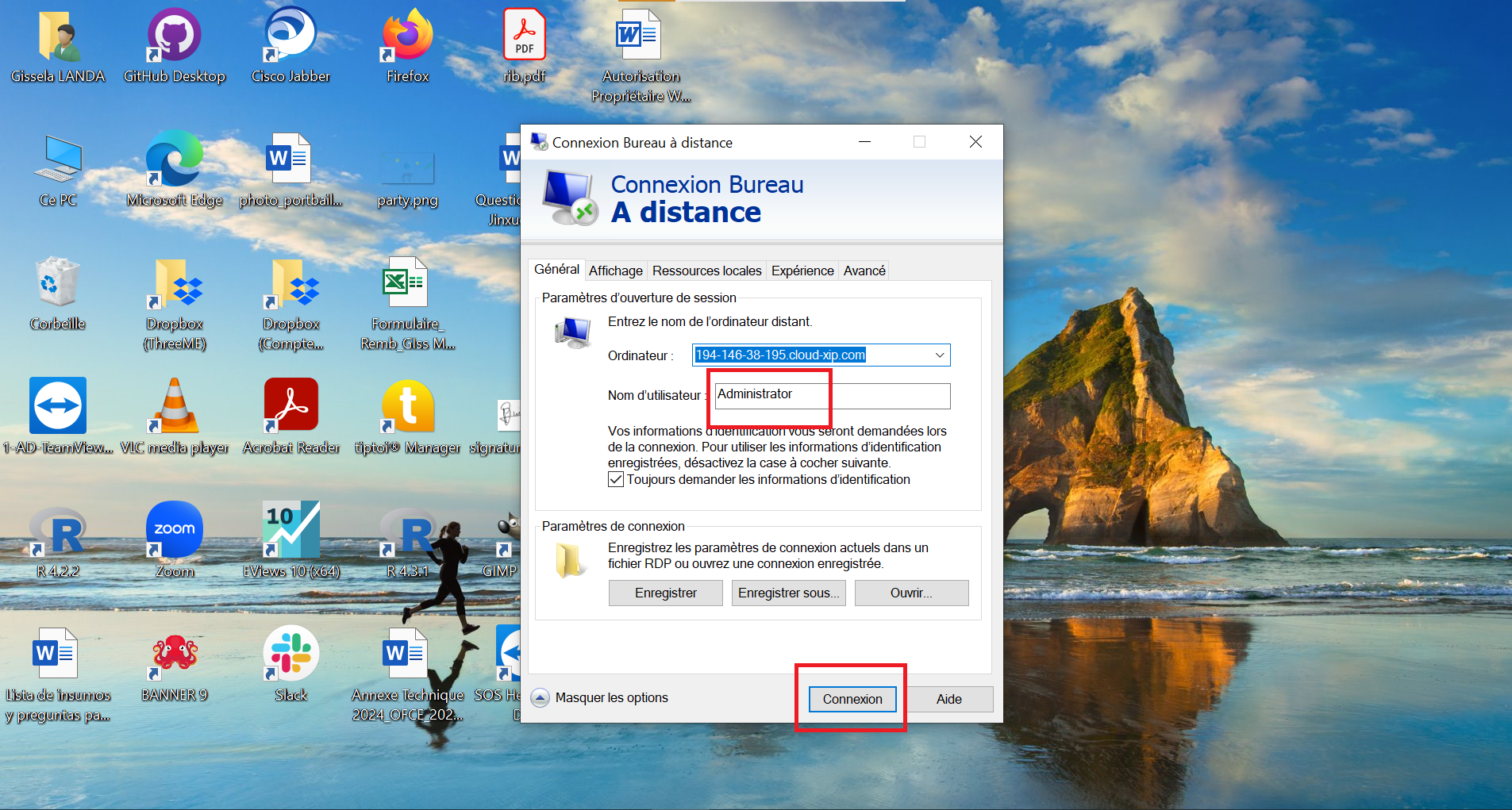Focus the Nom d'utilisateur input field

coord(833,395)
